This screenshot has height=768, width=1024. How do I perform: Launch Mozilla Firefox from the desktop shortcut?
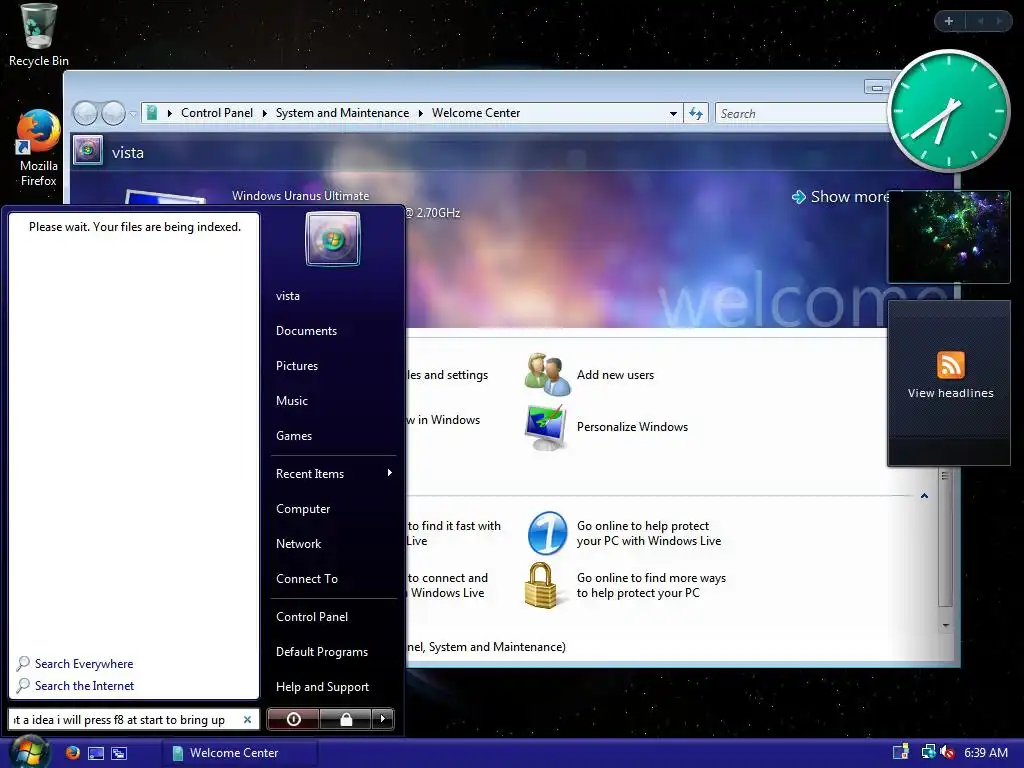point(39,148)
